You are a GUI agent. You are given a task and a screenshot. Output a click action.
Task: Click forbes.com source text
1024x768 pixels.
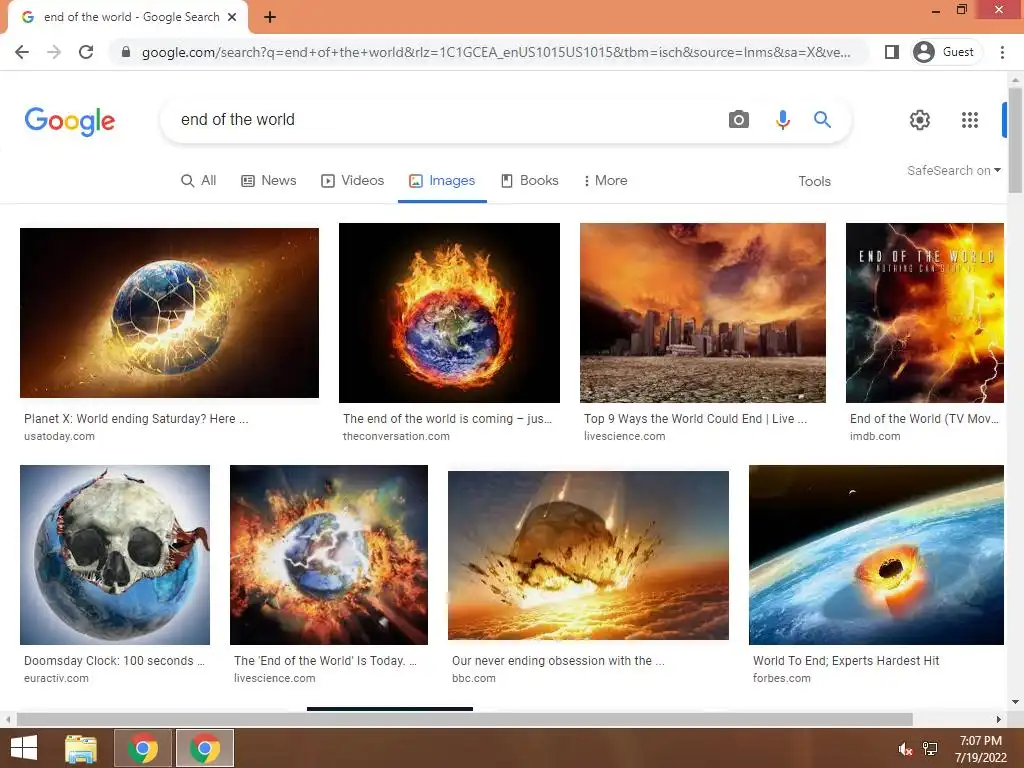click(781, 678)
